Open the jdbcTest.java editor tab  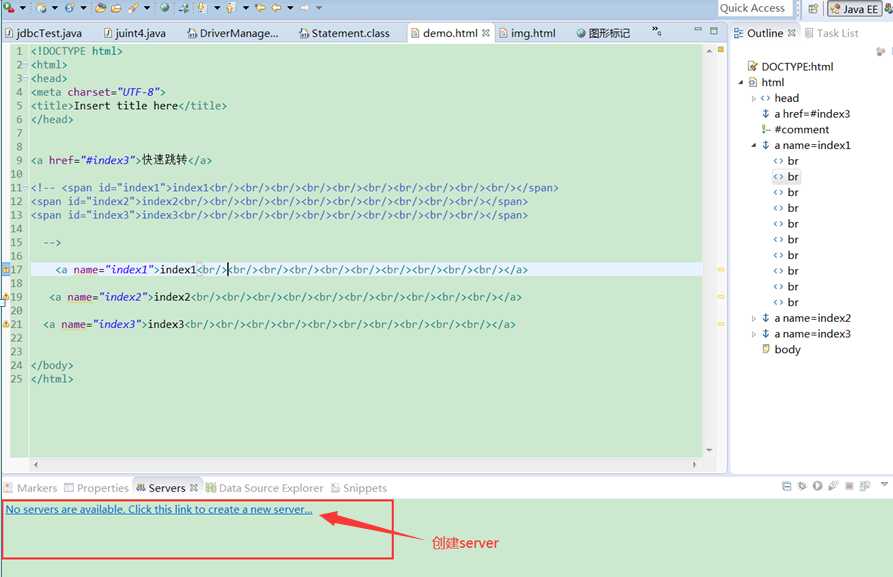point(43,33)
